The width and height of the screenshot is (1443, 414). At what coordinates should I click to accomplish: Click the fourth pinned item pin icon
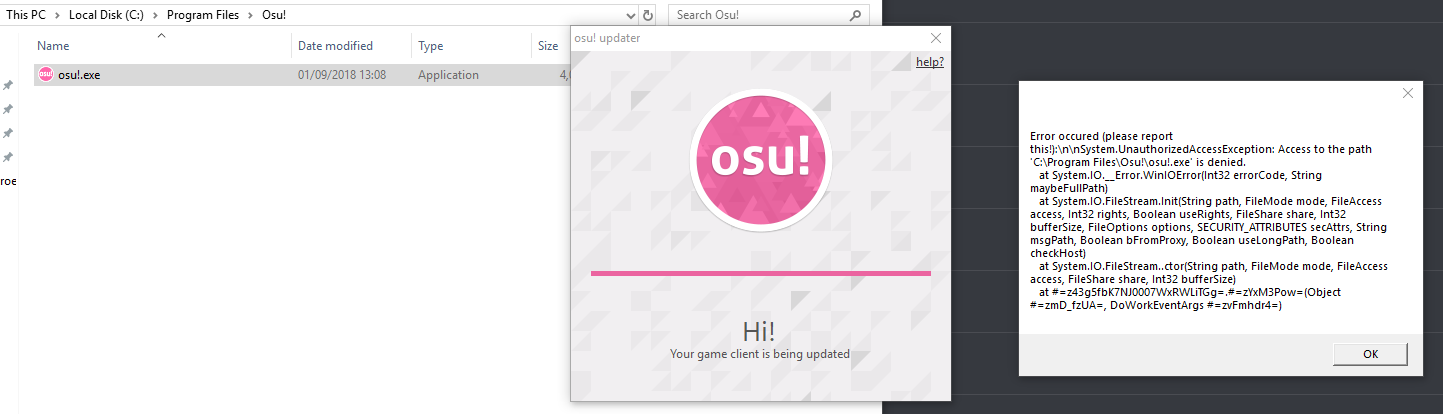pyautogui.click(x=8, y=157)
